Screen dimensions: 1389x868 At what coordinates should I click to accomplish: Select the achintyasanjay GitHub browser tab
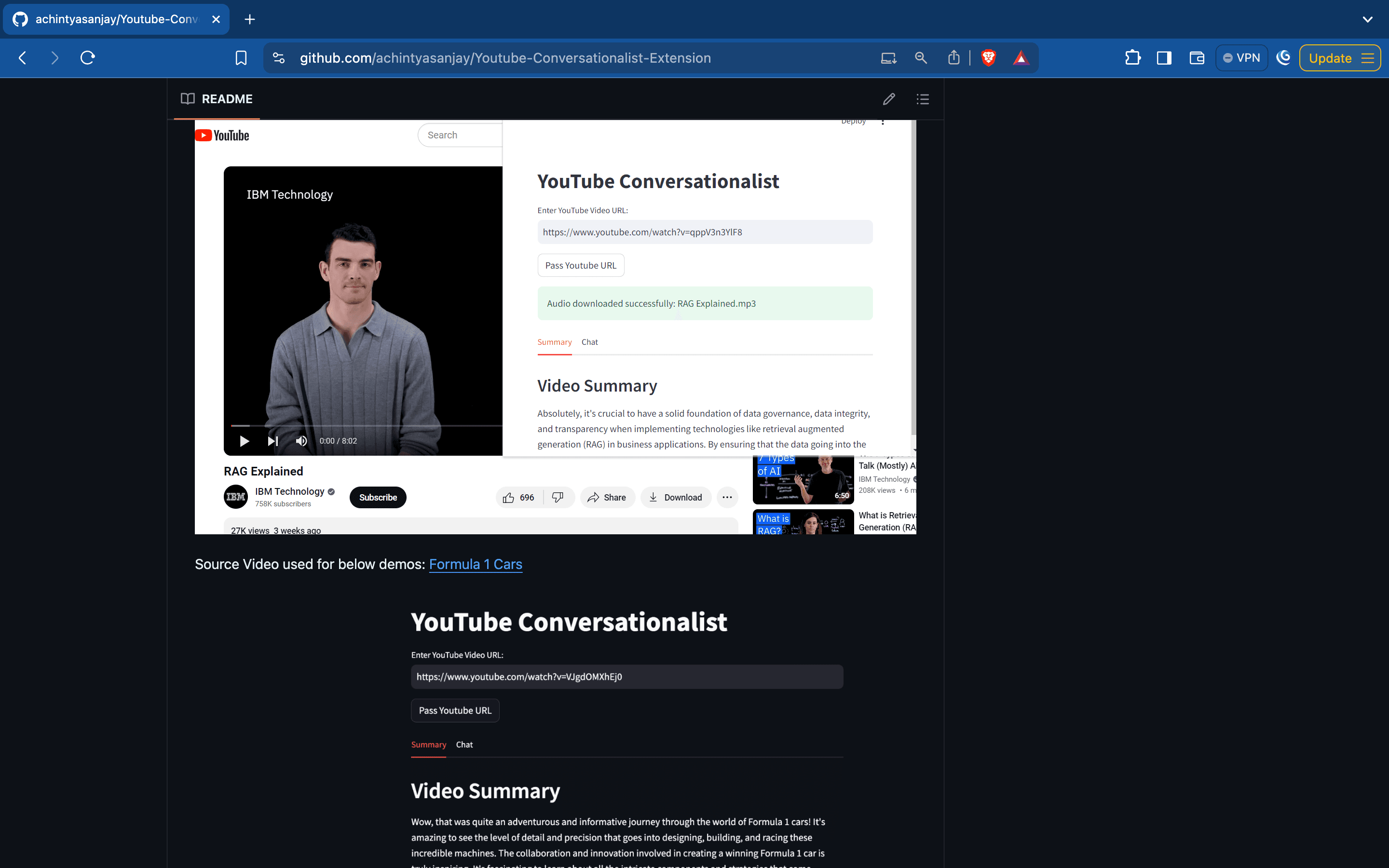pyautogui.click(x=117, y=19)
